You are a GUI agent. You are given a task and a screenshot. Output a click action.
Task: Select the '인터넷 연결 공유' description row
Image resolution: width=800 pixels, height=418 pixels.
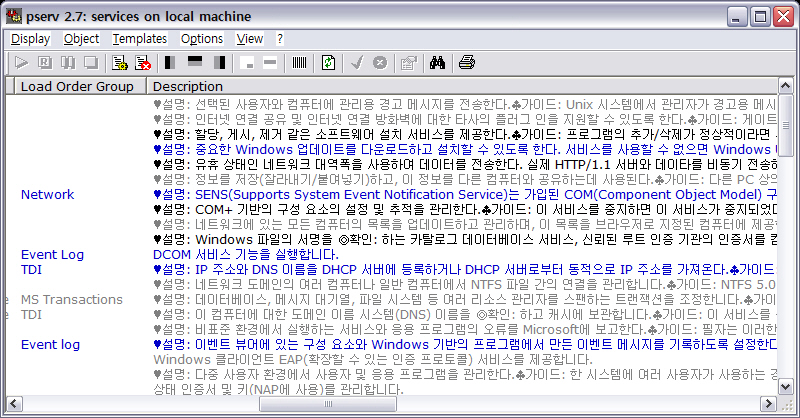[x=465, y=119]
